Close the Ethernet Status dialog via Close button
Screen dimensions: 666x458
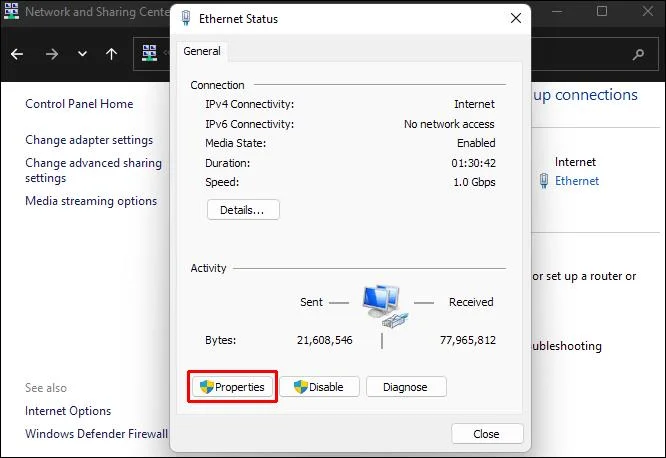(x=487, y=434)
